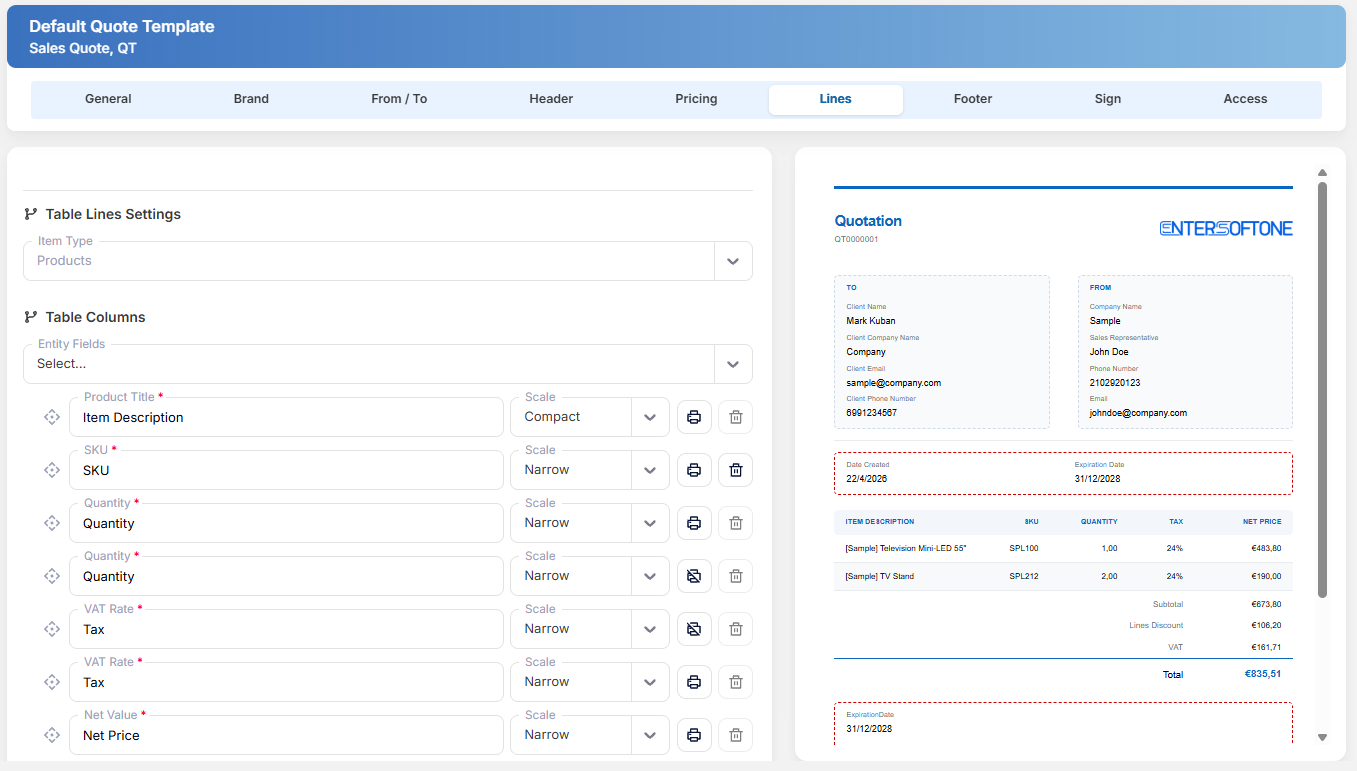Switch to the Pricing tab
This screenshot has height=771, width=1357.
696,99
